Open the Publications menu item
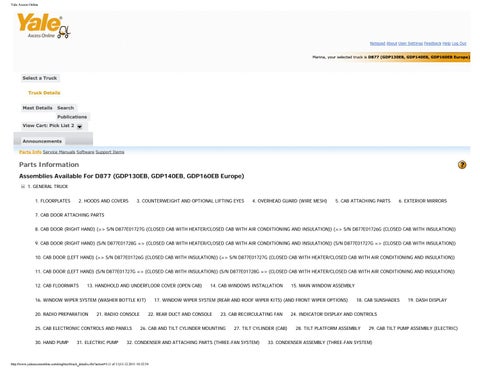This screenshot has height=371, width=480. click(x=72, y=117)
